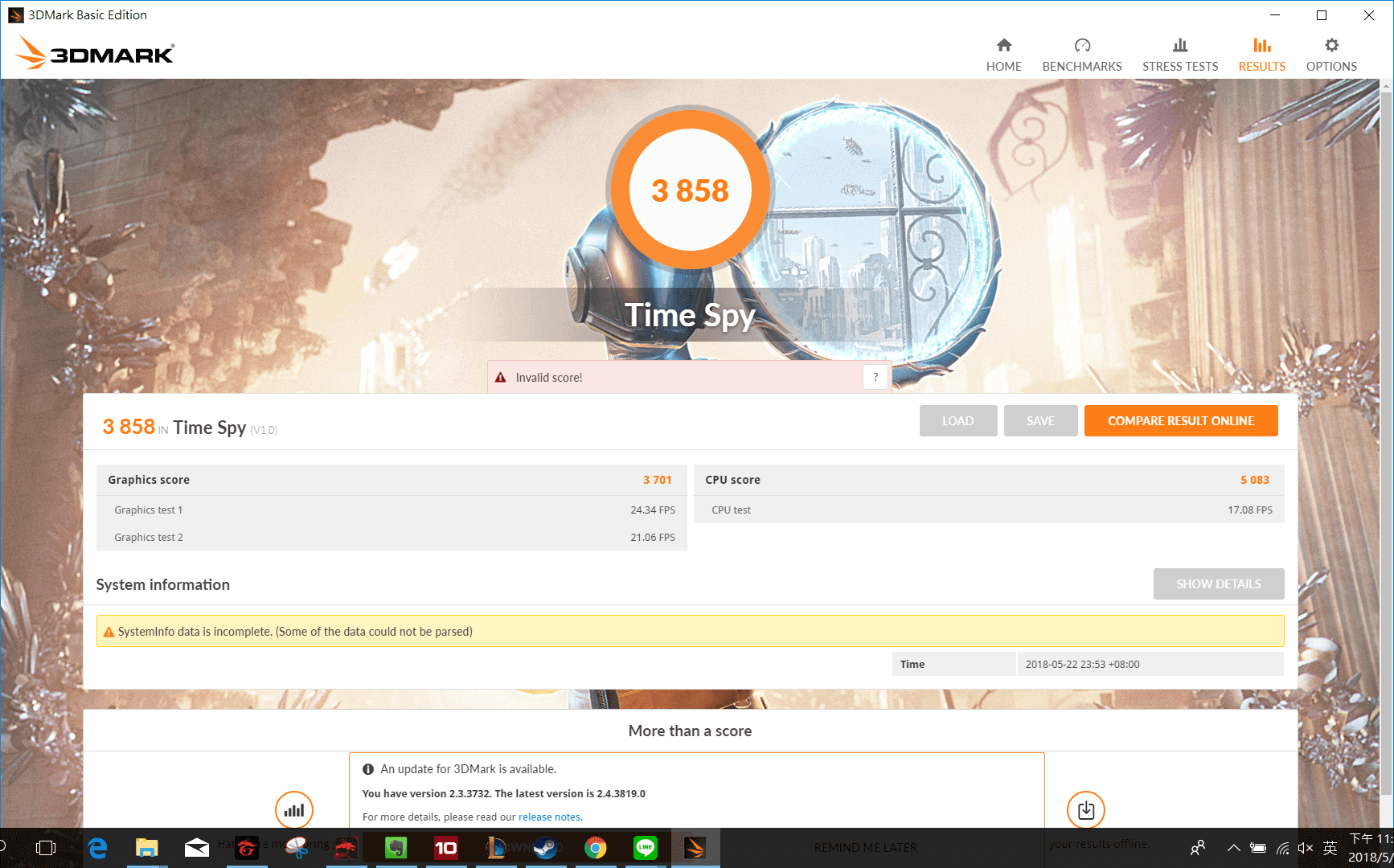1394x868 pixels.
Task: Open the red '10' taskbar app
Action: click(x=445, y=848)
